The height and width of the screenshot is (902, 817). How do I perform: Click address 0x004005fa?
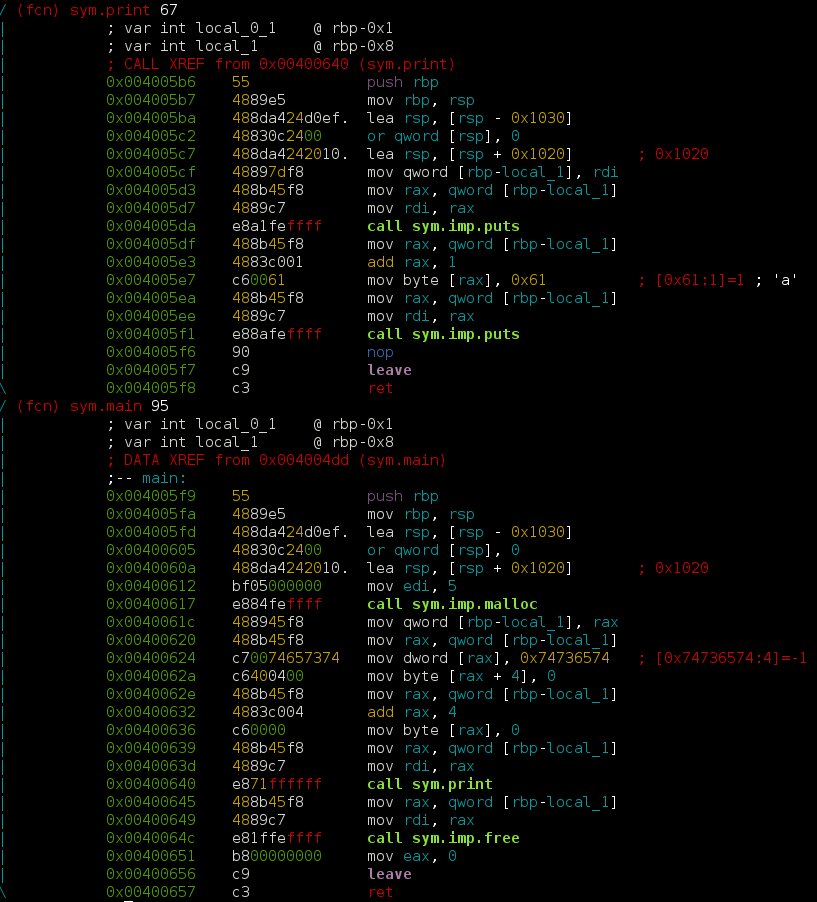[x=151, y=514]
